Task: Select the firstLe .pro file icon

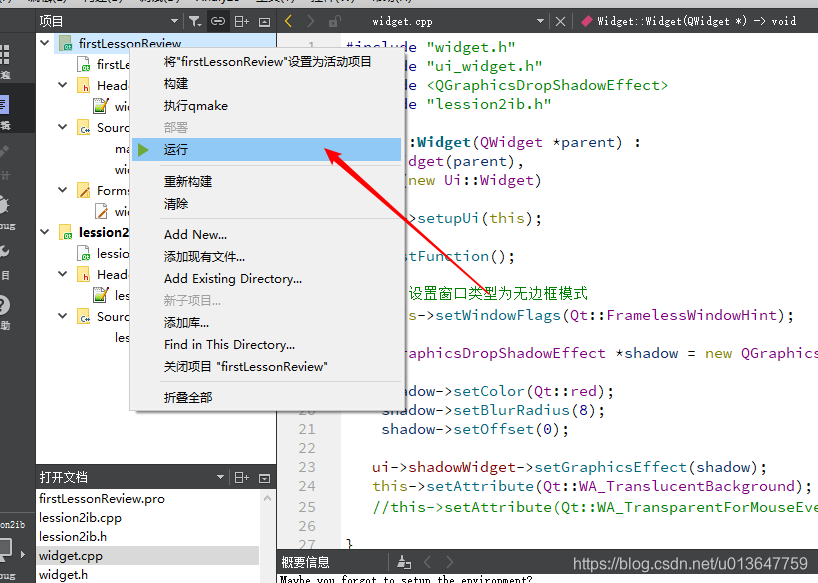Action: pos(83,64)
